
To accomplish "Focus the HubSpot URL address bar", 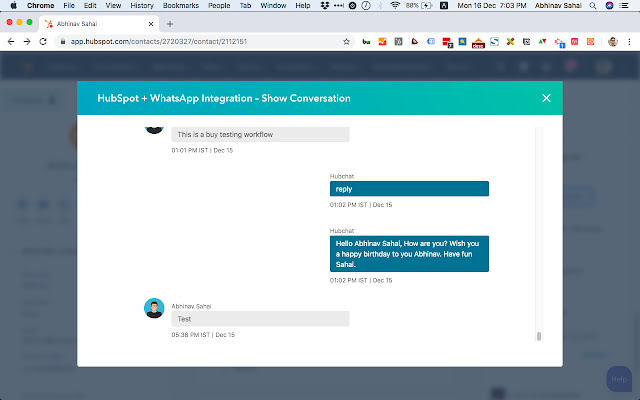I will pyautogui.click(x=204, y=42).
